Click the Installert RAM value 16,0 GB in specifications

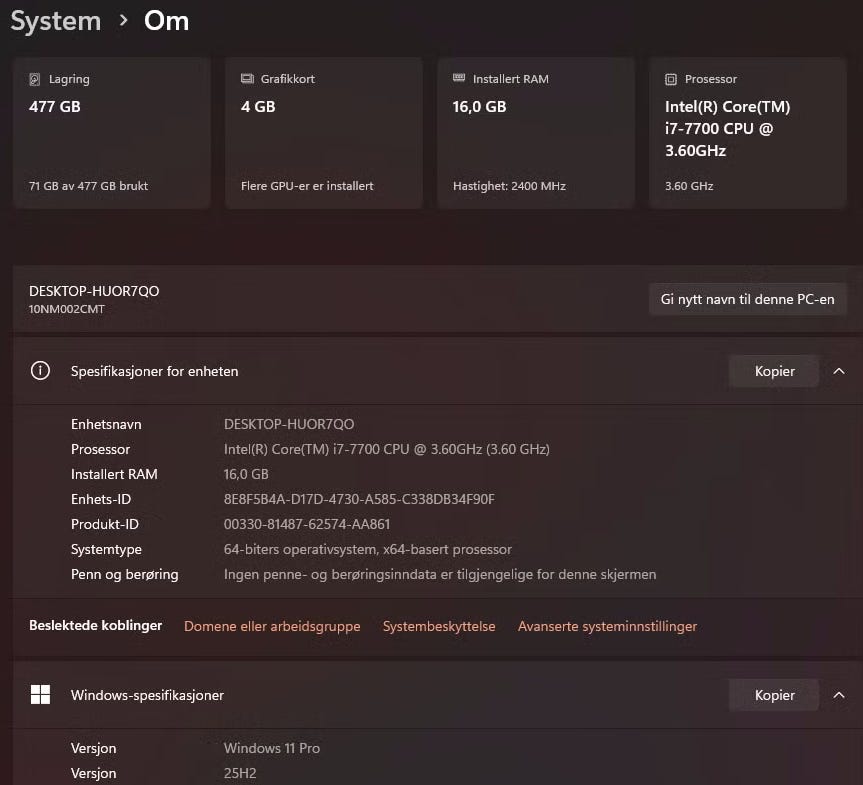pyautogui.click(x=246, y=474)
